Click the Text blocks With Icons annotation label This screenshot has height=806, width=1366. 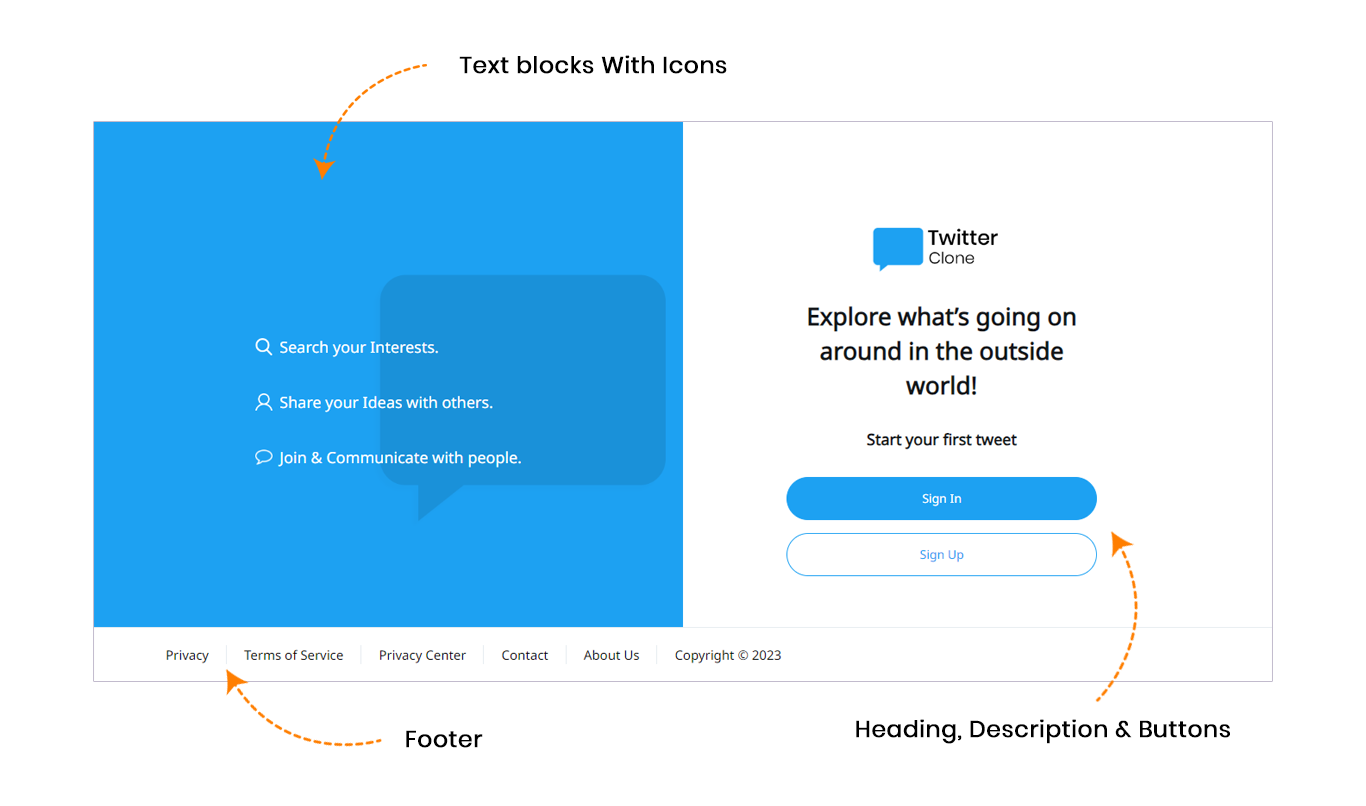pos(593,66)
